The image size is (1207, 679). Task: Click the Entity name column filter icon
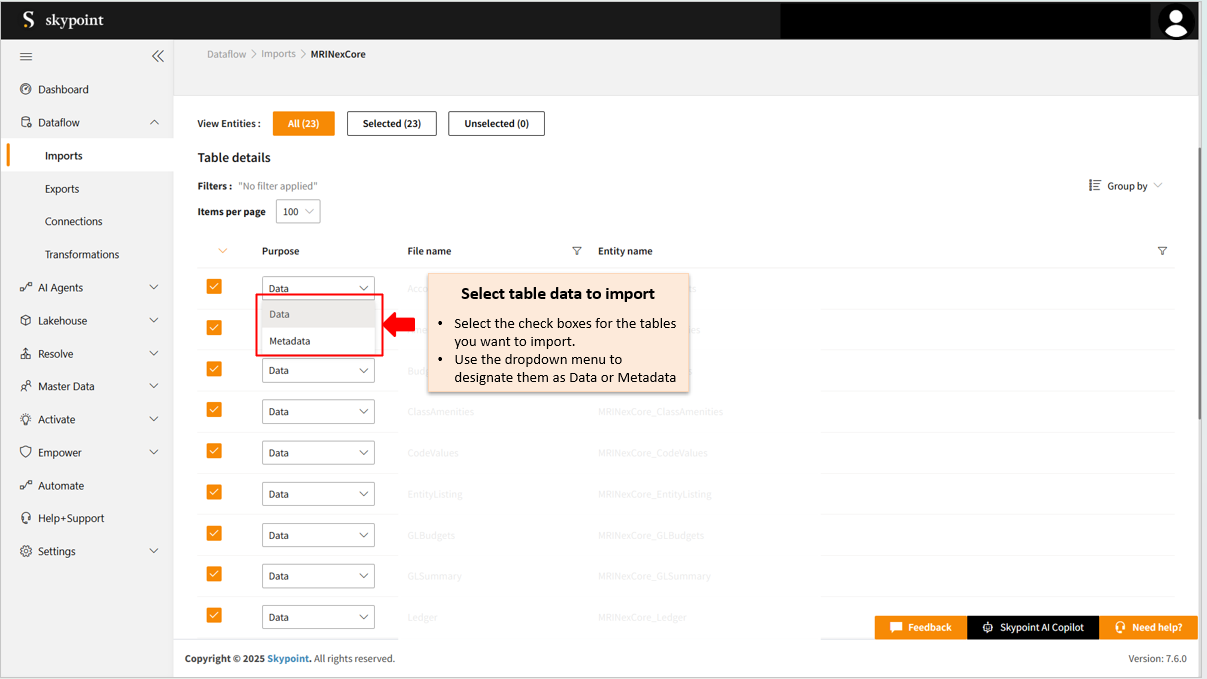(x=1162, y=251)
